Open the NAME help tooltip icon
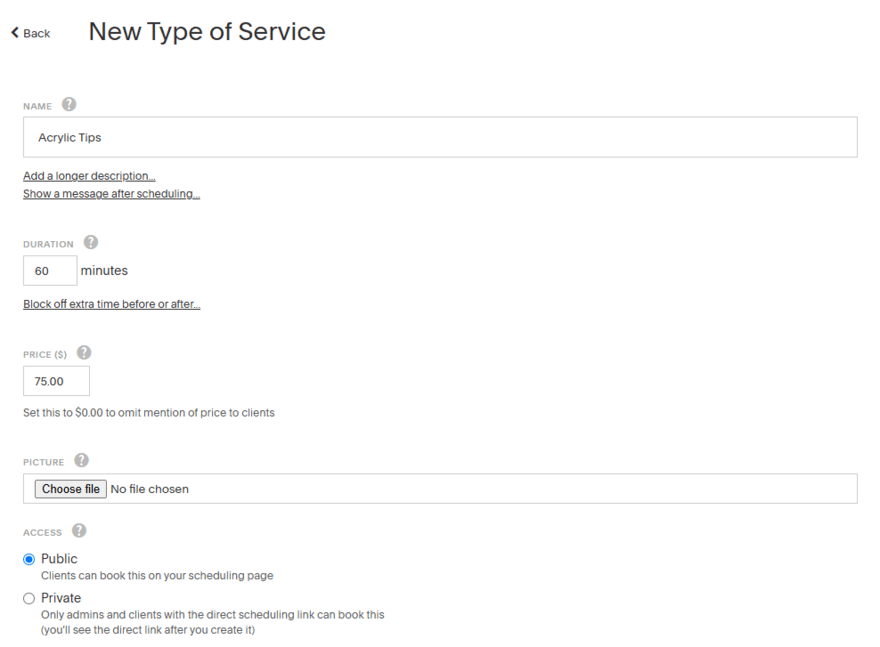Screen dimensions: 880x647 point(69,104)
